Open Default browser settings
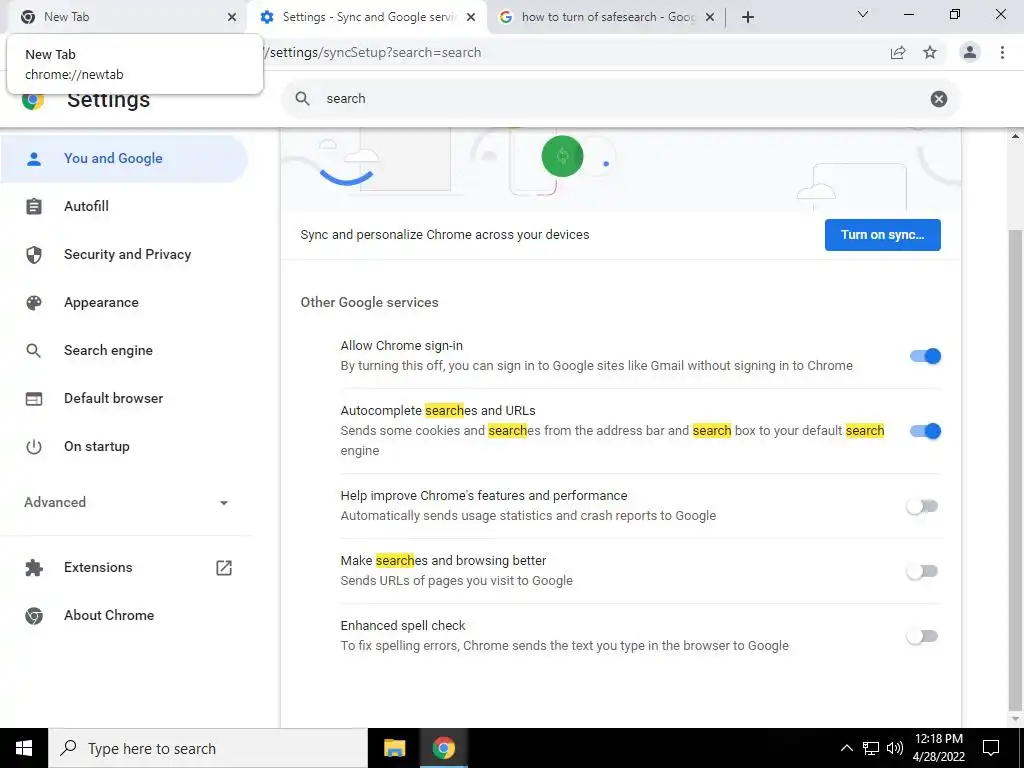Screen dimensions: 1024x768 tap(124, 398)
